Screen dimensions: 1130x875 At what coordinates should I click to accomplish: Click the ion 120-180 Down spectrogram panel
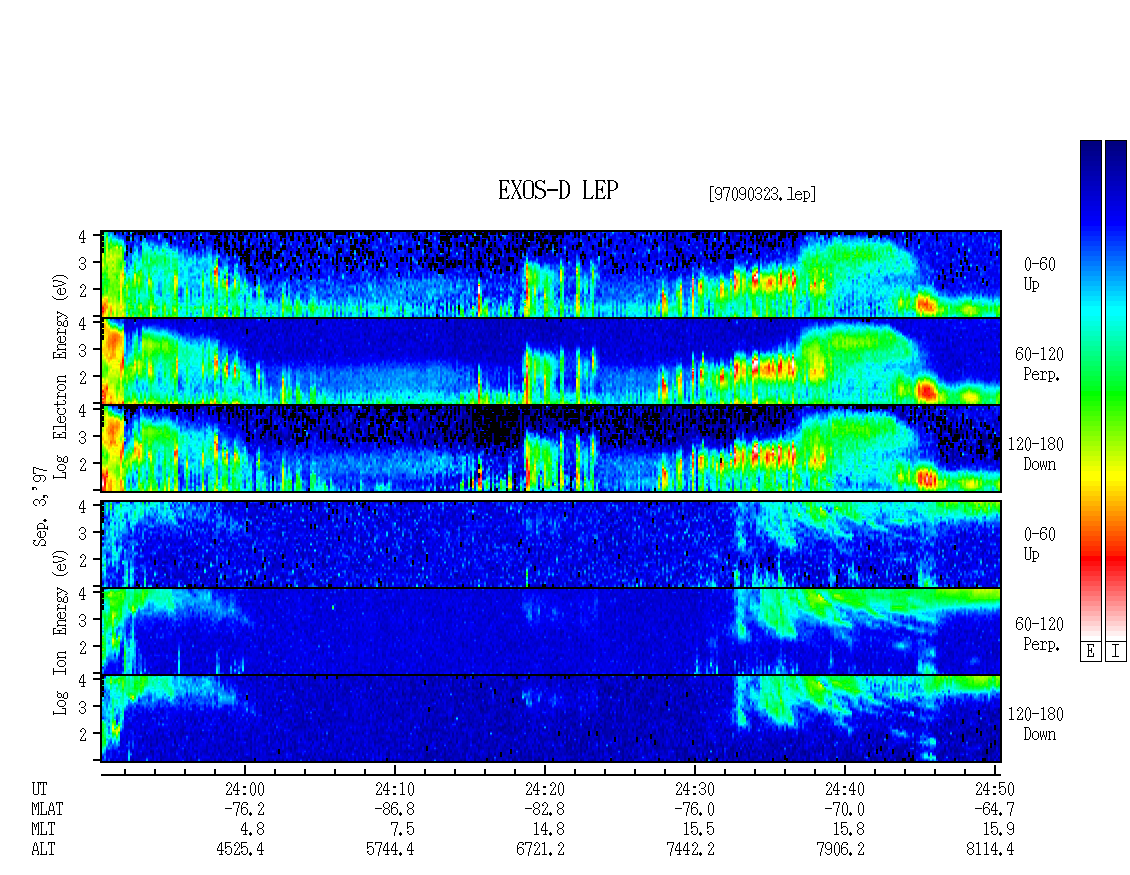(551, 719)
